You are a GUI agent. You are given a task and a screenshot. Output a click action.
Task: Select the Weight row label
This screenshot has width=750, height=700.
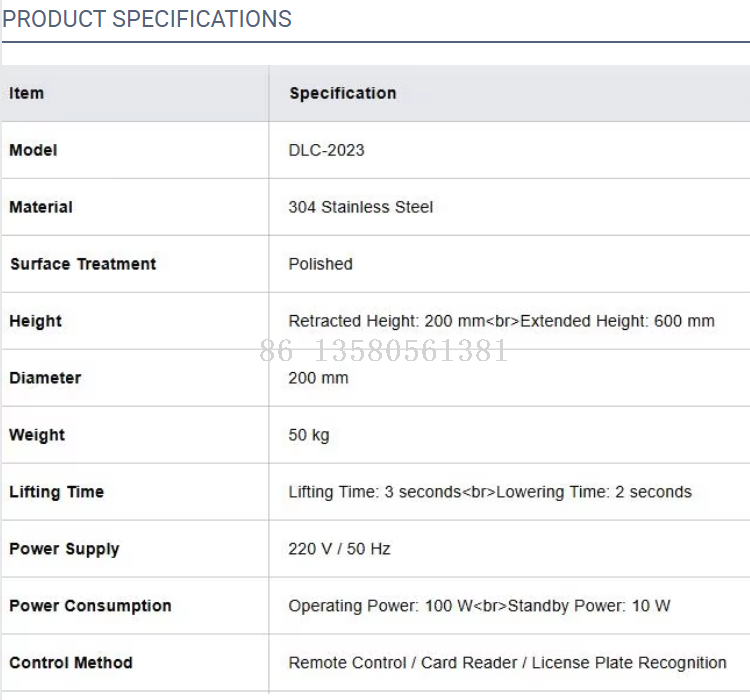[37, 435]
